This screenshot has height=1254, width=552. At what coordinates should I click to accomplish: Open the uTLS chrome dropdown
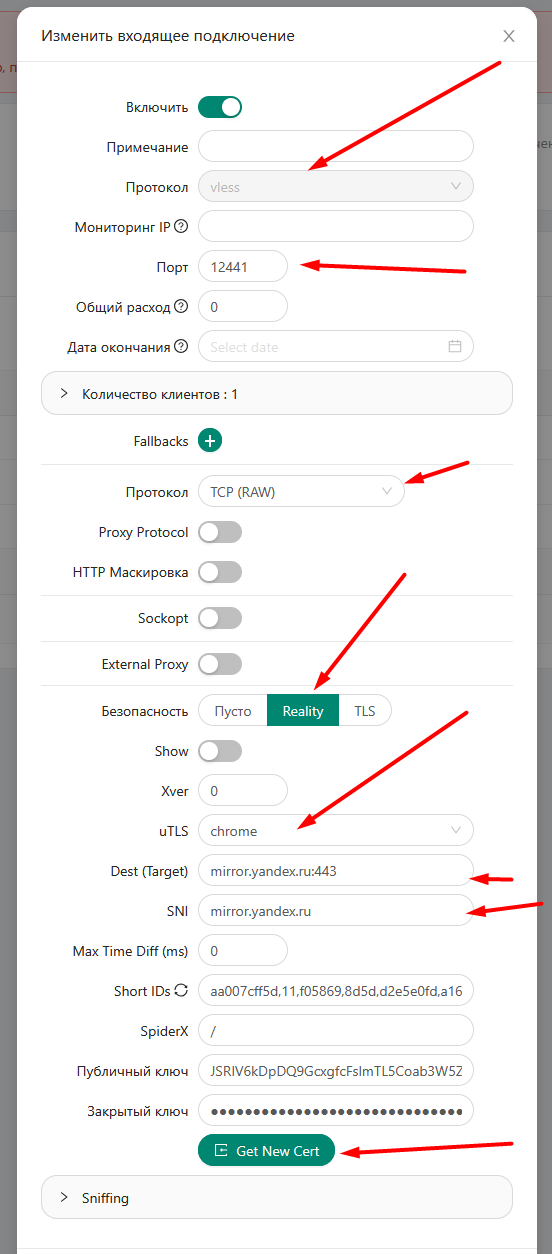335,830
